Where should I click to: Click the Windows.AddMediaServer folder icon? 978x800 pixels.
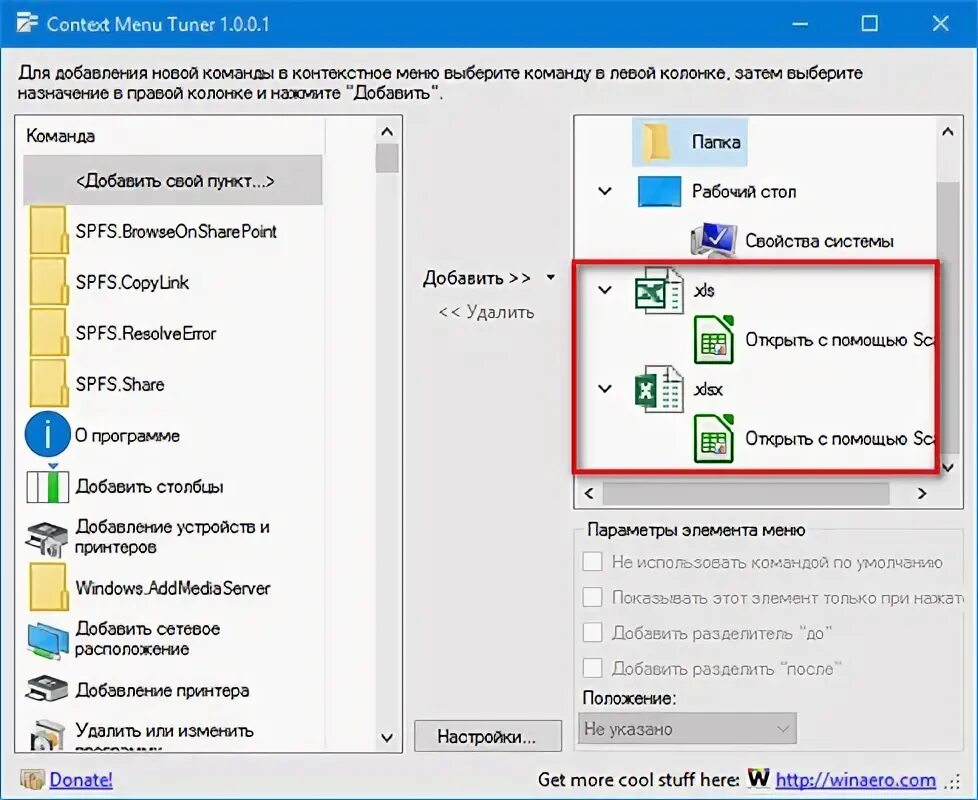47,588
